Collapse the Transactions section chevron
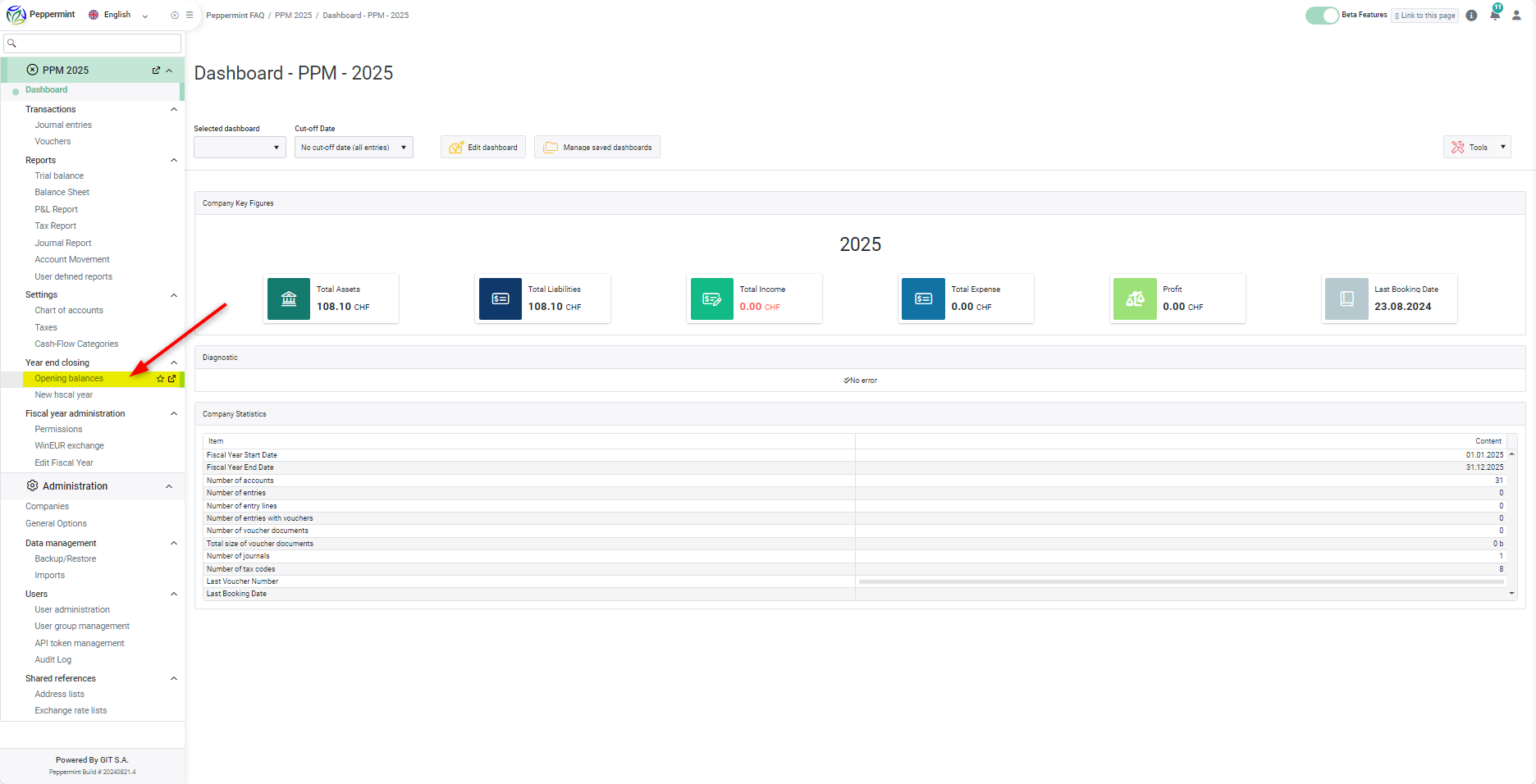Screen dimensions: 1536x784 [x=173, y=109]
